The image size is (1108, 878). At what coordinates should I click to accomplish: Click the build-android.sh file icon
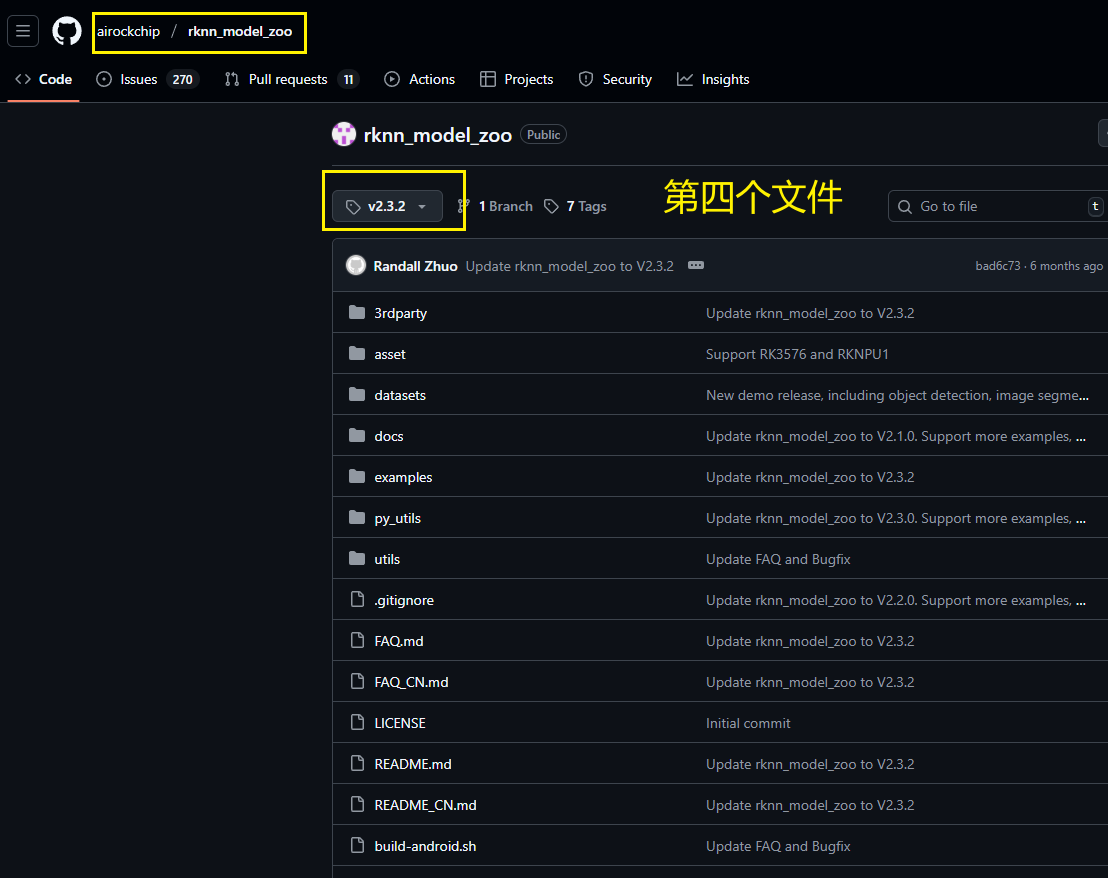(358, 845)
